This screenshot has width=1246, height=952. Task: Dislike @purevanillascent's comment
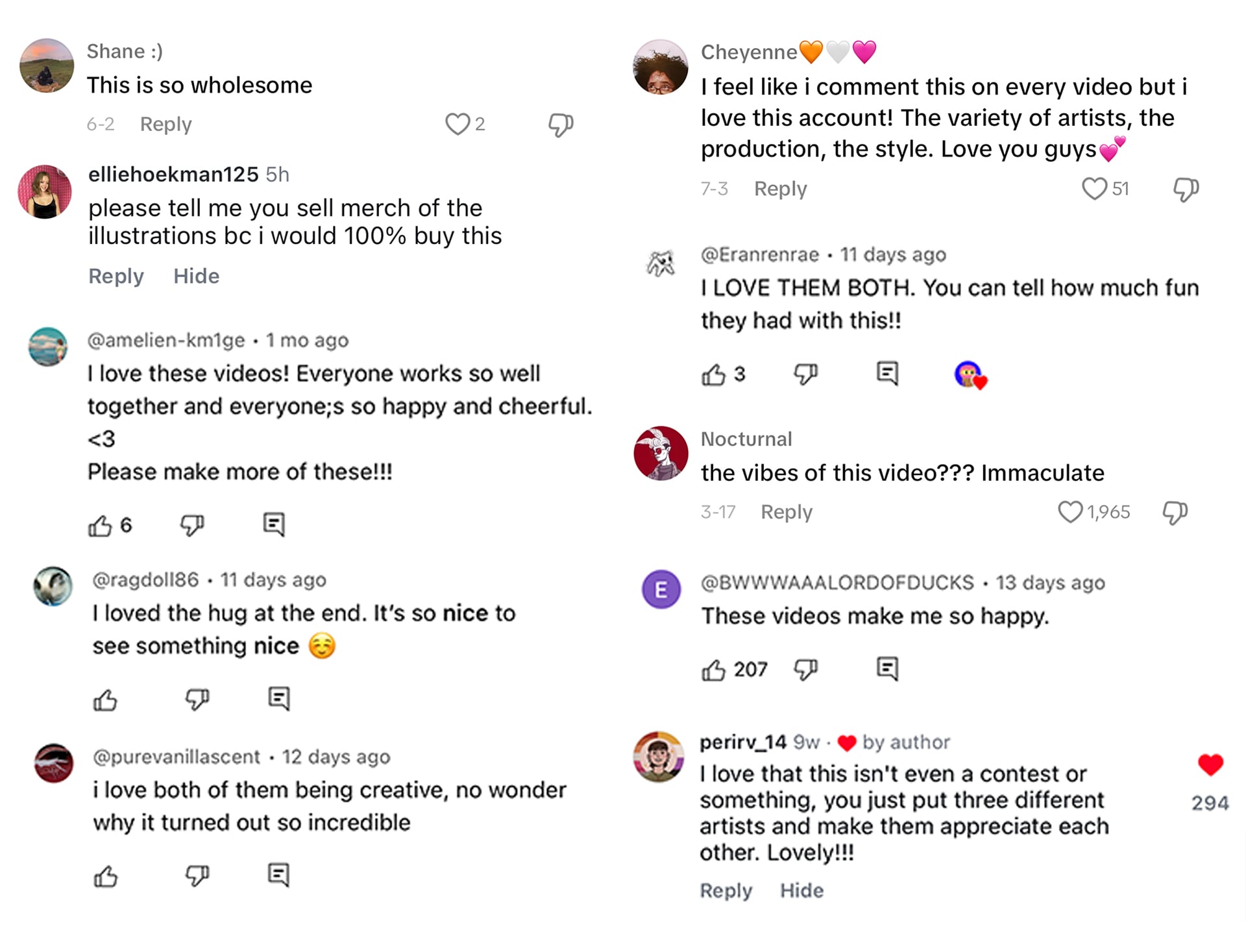(197, 875)
